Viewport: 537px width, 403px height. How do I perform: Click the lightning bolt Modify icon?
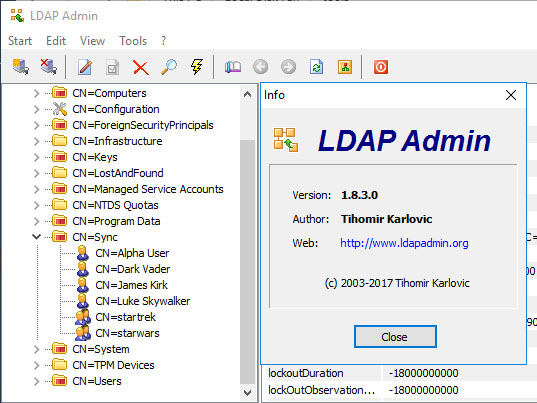[197, 67]
